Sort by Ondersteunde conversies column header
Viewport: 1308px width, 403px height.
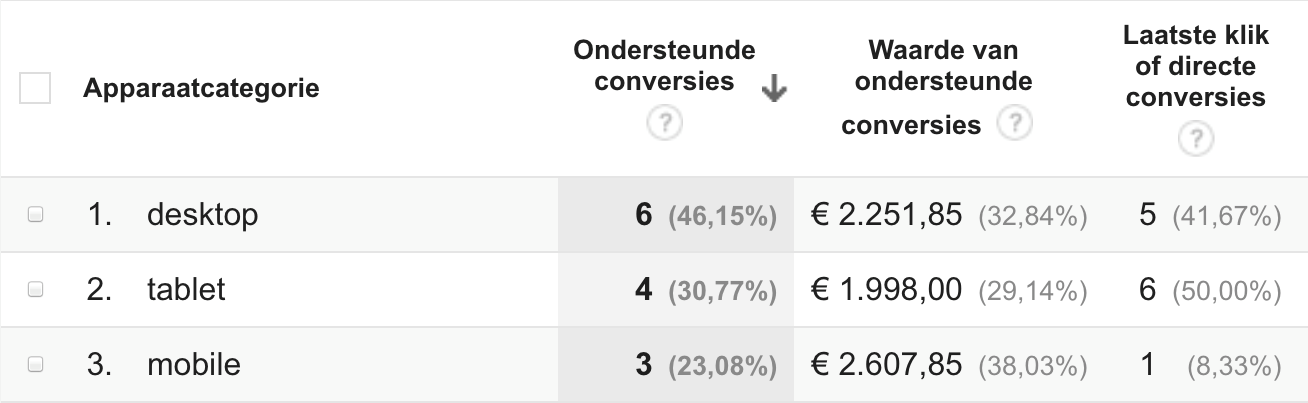(665, 65)
